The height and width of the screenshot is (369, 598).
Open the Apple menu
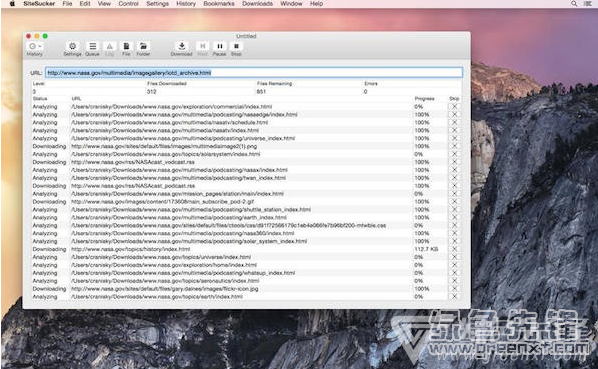(12, 3)
